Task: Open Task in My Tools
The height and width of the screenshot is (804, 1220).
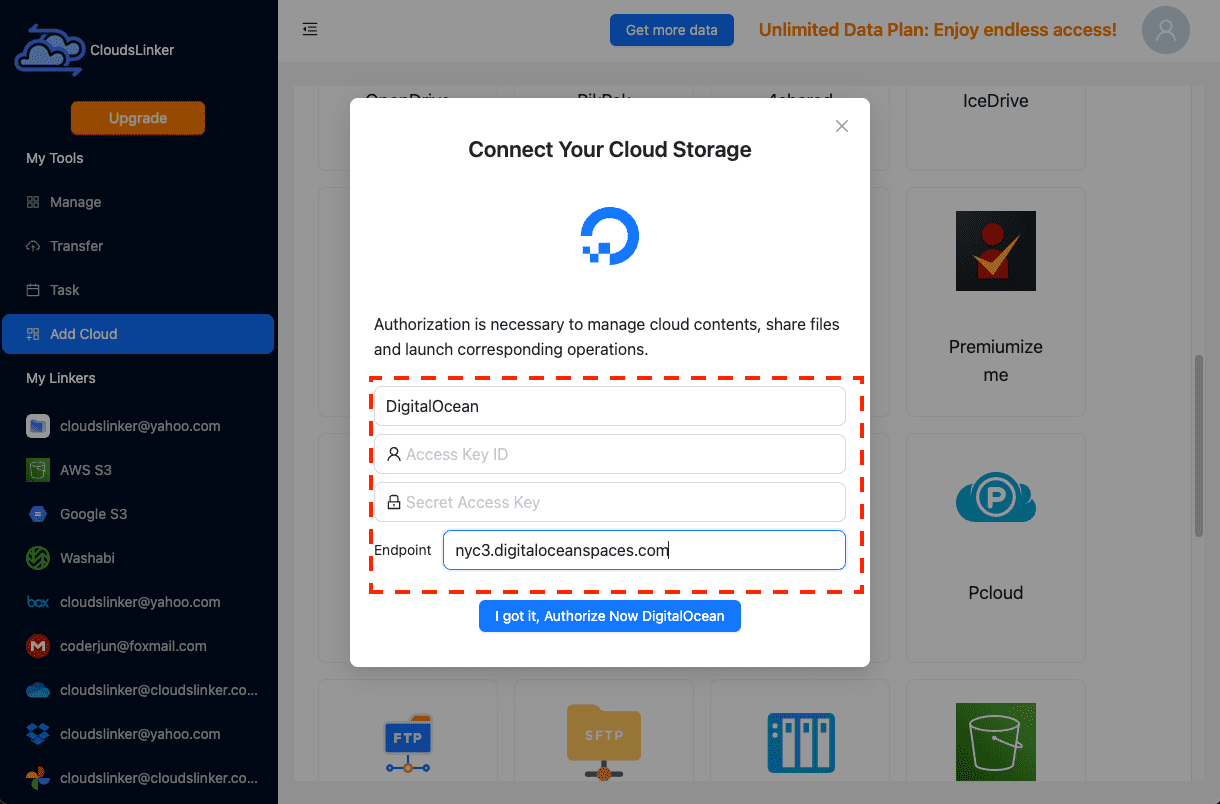Action: tap(138, 290)
